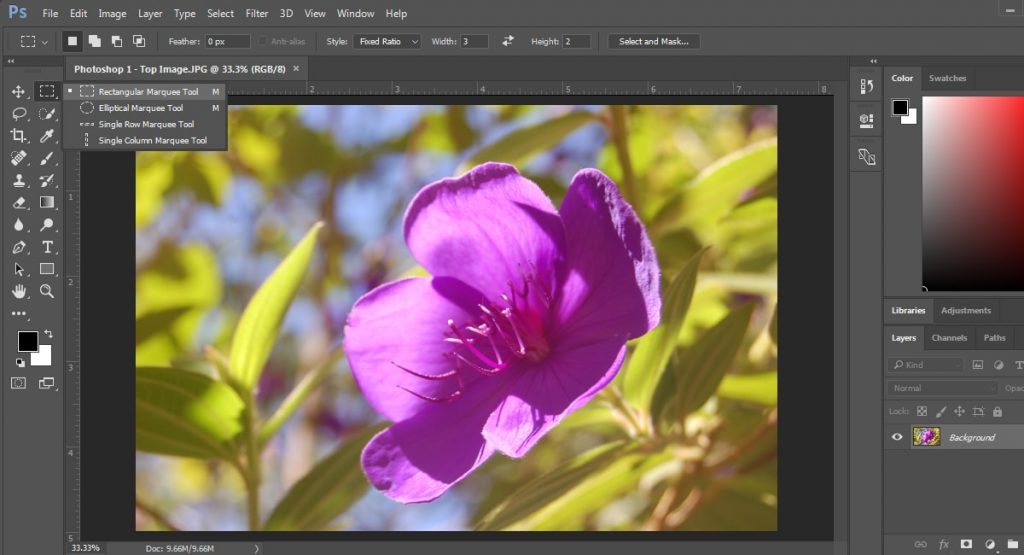Switch to the Swatches tab
1024x555 pixels.
click(947, 78)
